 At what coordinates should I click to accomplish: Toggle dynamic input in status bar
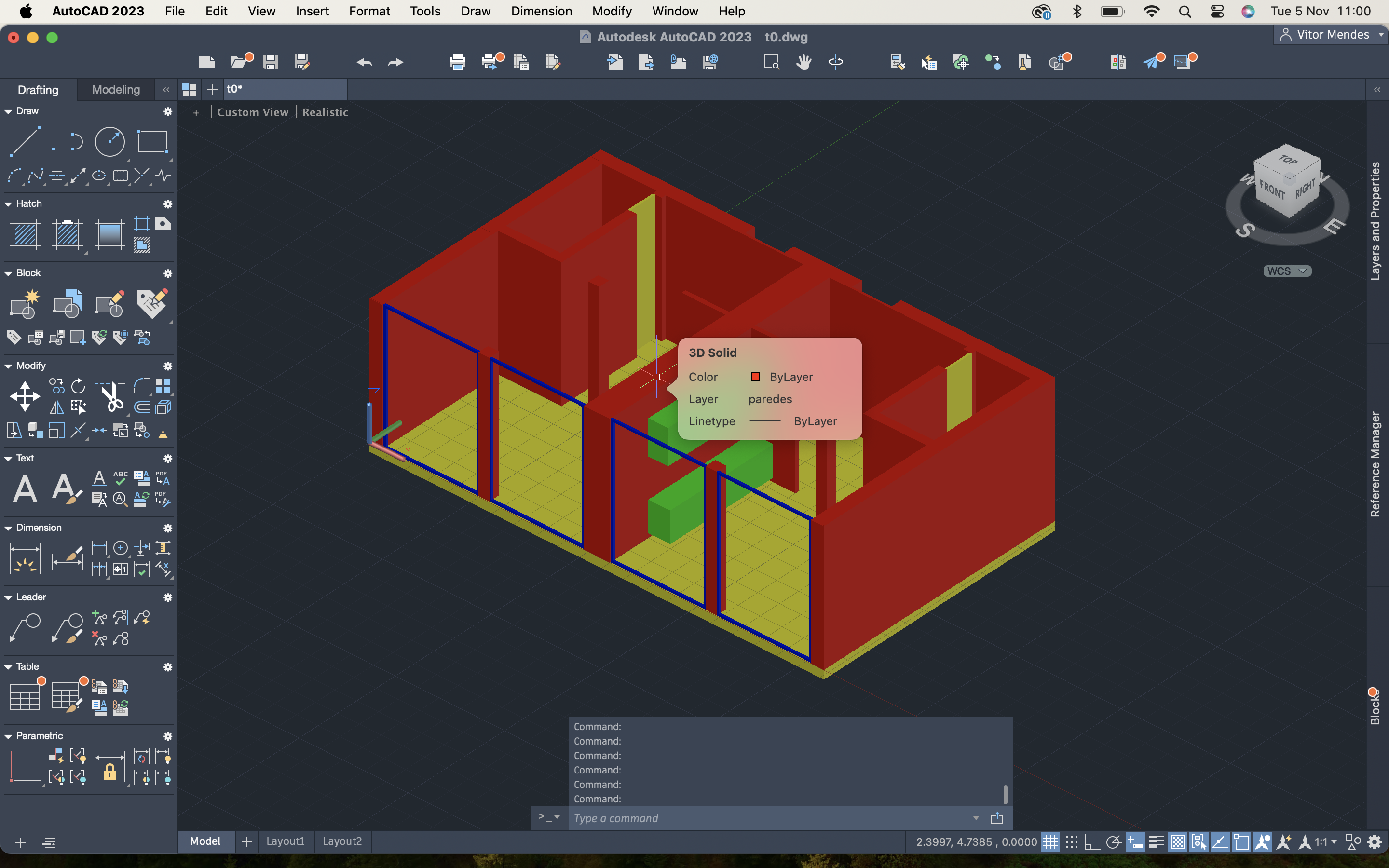(x=1135, y=842)
